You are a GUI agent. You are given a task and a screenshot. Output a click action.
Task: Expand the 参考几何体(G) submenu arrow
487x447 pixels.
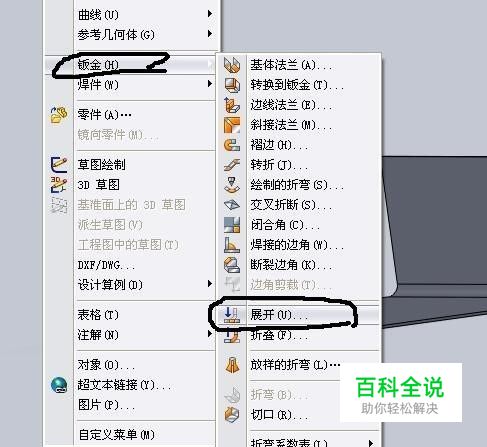click(210, 34)
